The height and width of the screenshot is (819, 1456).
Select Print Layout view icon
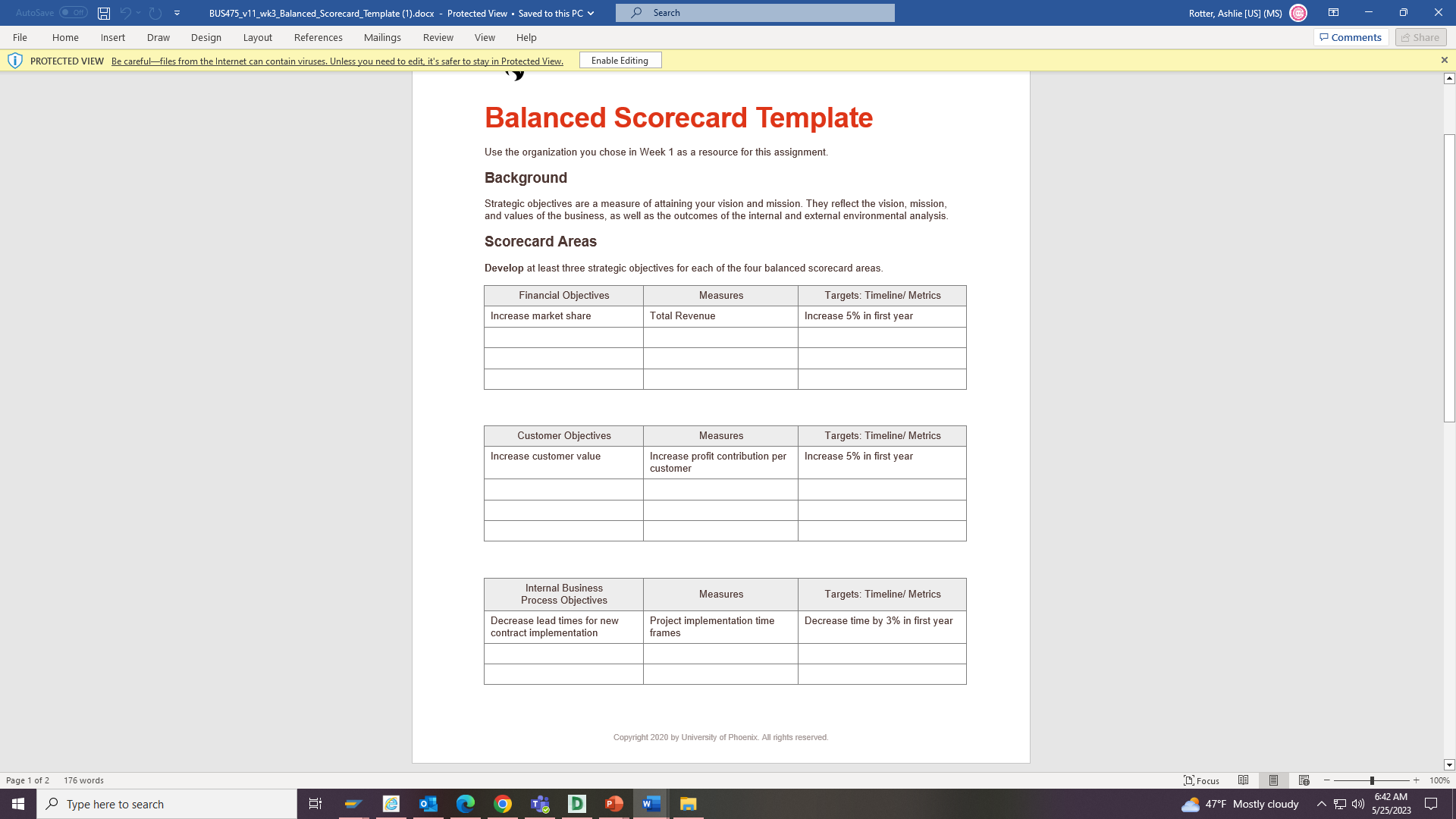(1273, 780)
